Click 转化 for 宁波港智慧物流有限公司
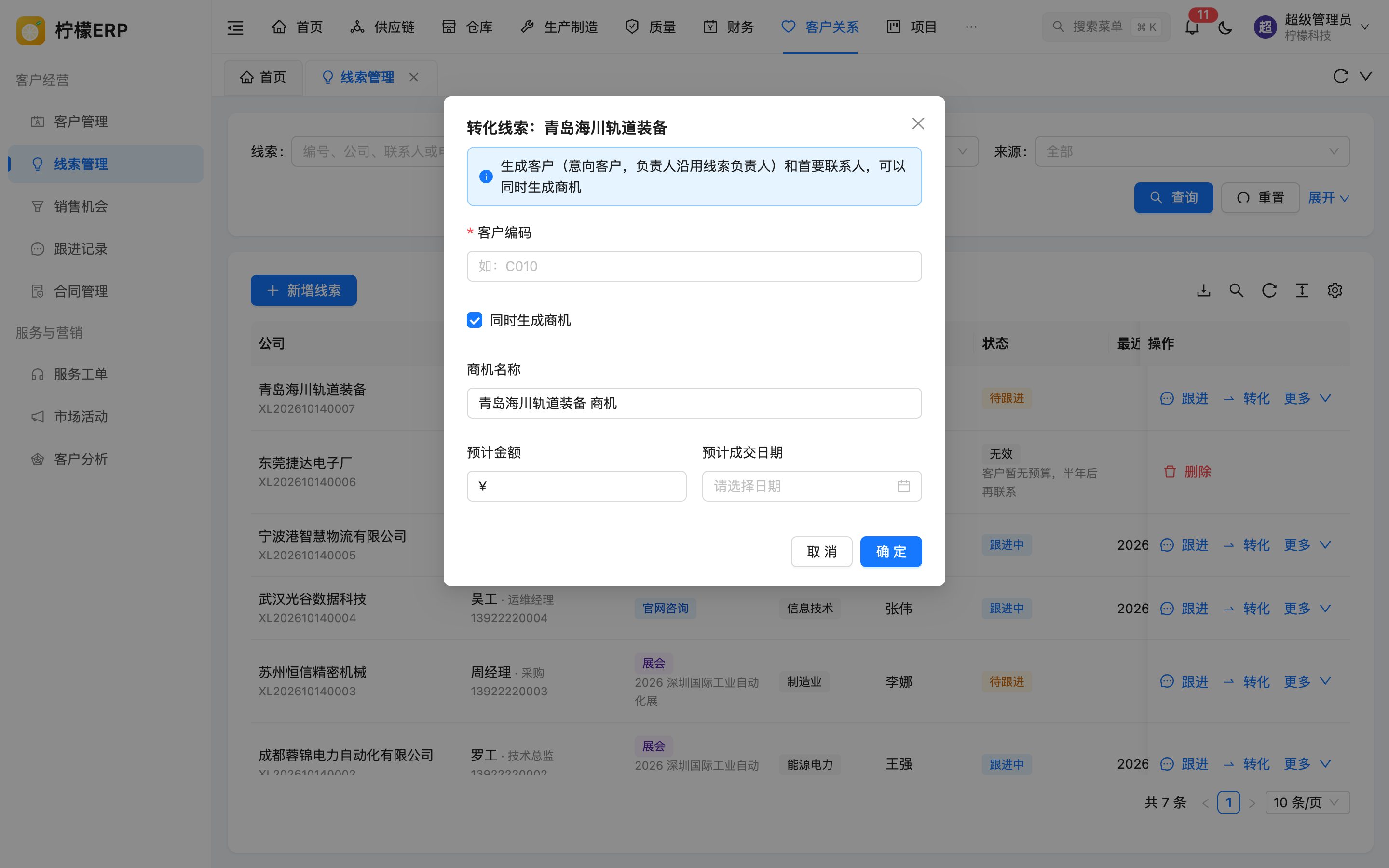1389x868 pixels. [x=1246, y=545]
